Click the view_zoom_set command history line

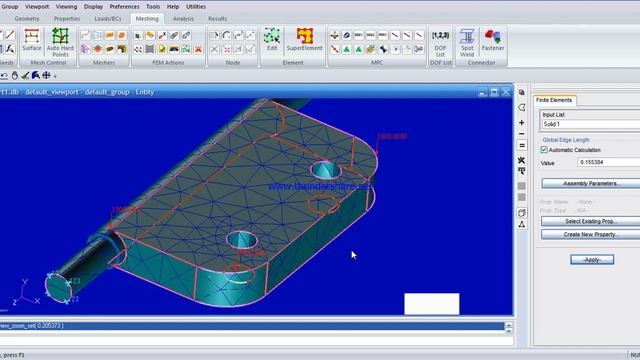252,326
